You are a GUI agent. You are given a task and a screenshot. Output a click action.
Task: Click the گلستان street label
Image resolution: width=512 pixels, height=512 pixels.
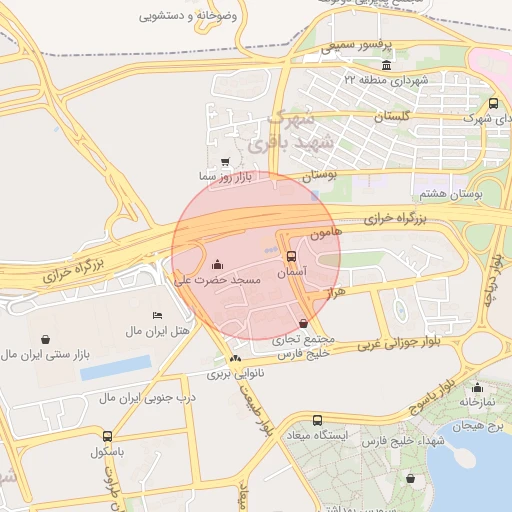pos(392,116)
